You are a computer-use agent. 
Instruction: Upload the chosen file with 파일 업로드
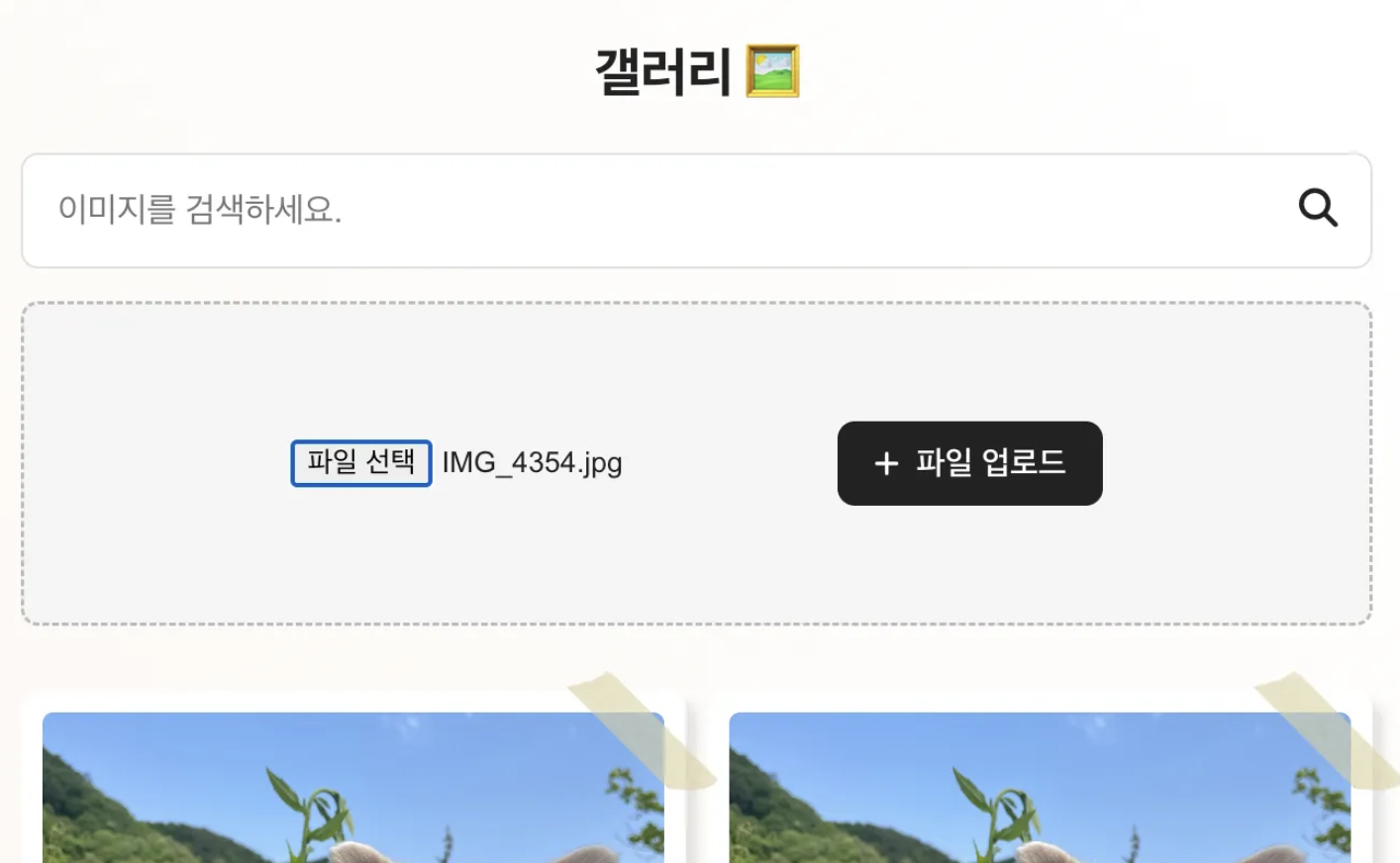click(970, 463)
